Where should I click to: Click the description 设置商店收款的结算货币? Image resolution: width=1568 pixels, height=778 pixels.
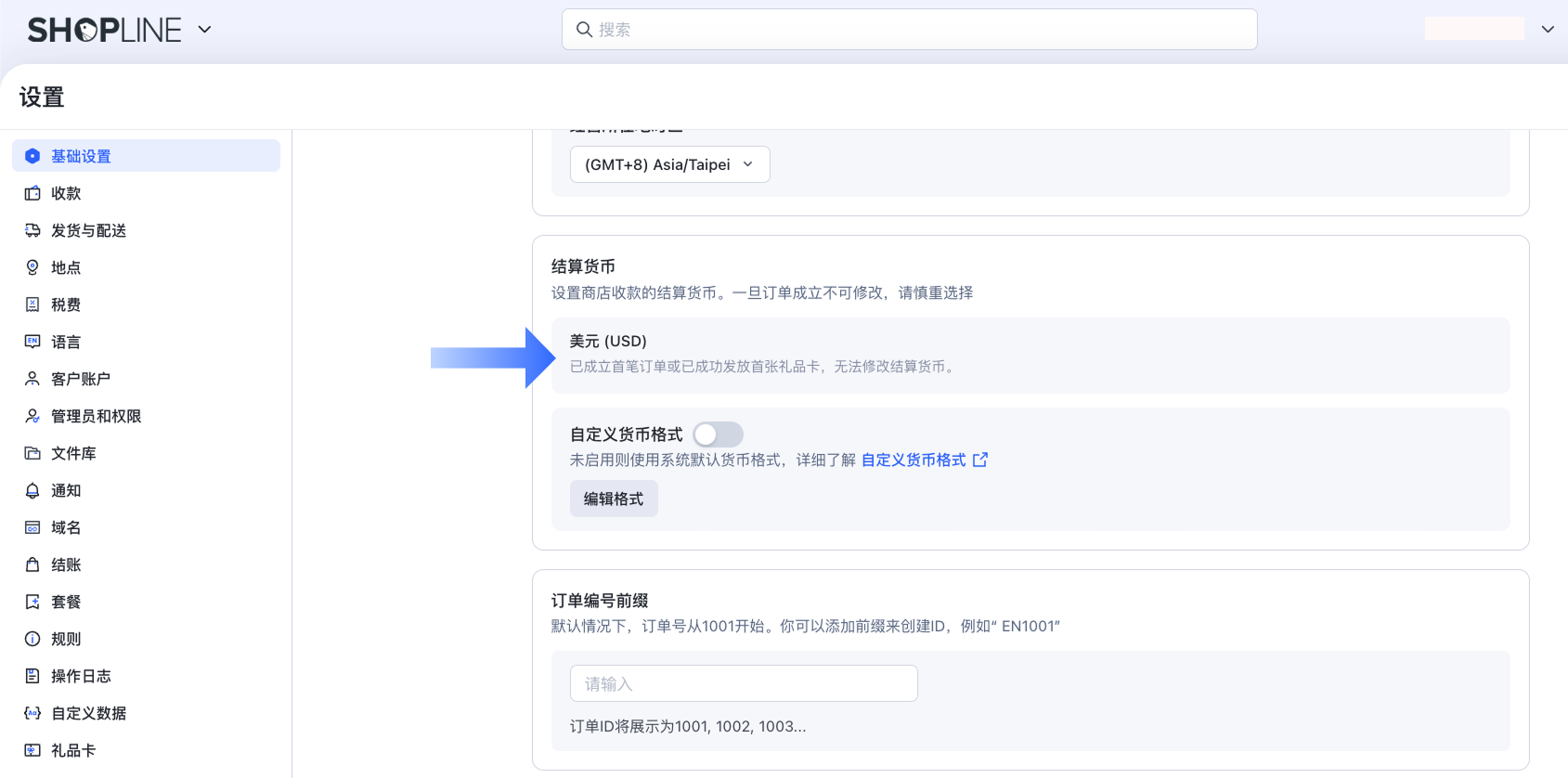pos(762,292)
